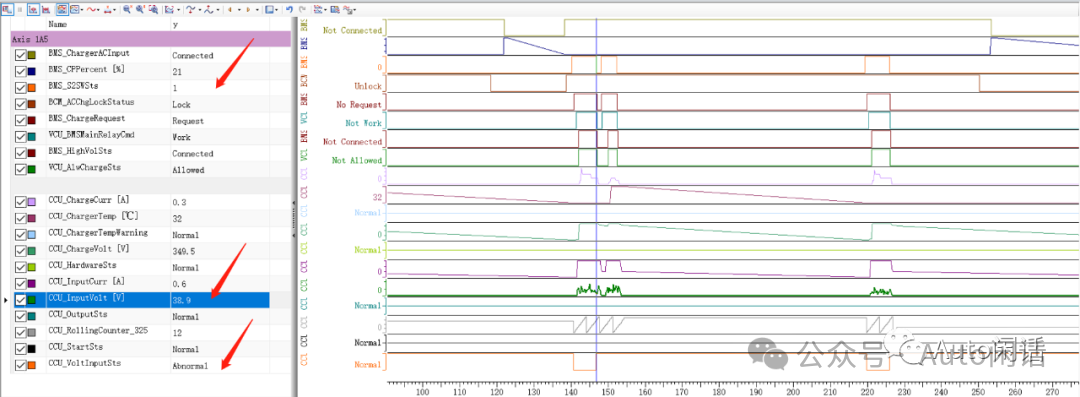1080x397 pixels.
Task: Click the blue undo arrow icon
Action: point(289,10)
